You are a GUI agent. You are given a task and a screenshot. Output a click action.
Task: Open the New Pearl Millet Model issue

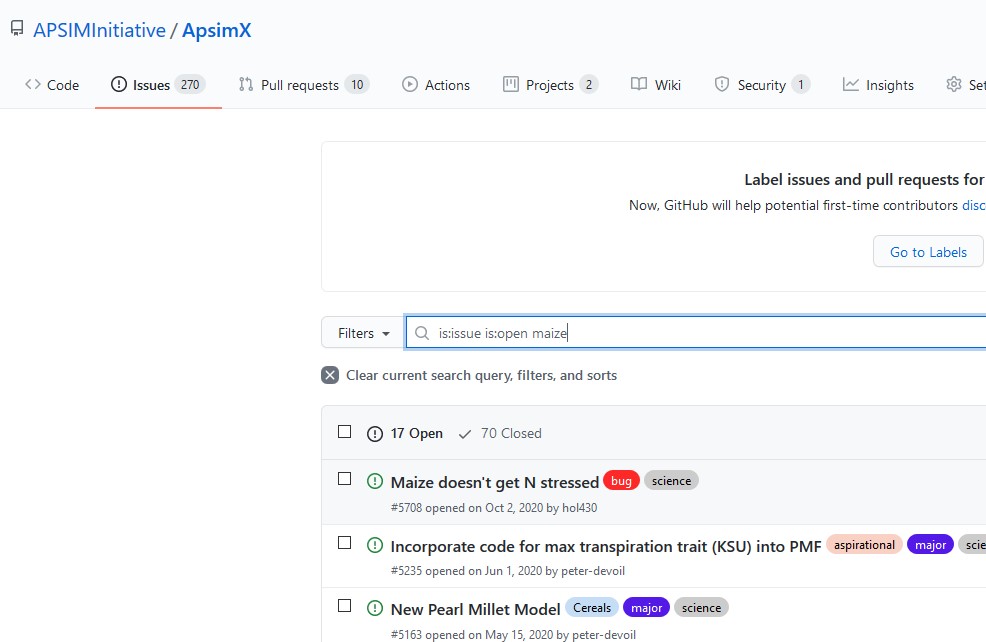click(475, 609)
